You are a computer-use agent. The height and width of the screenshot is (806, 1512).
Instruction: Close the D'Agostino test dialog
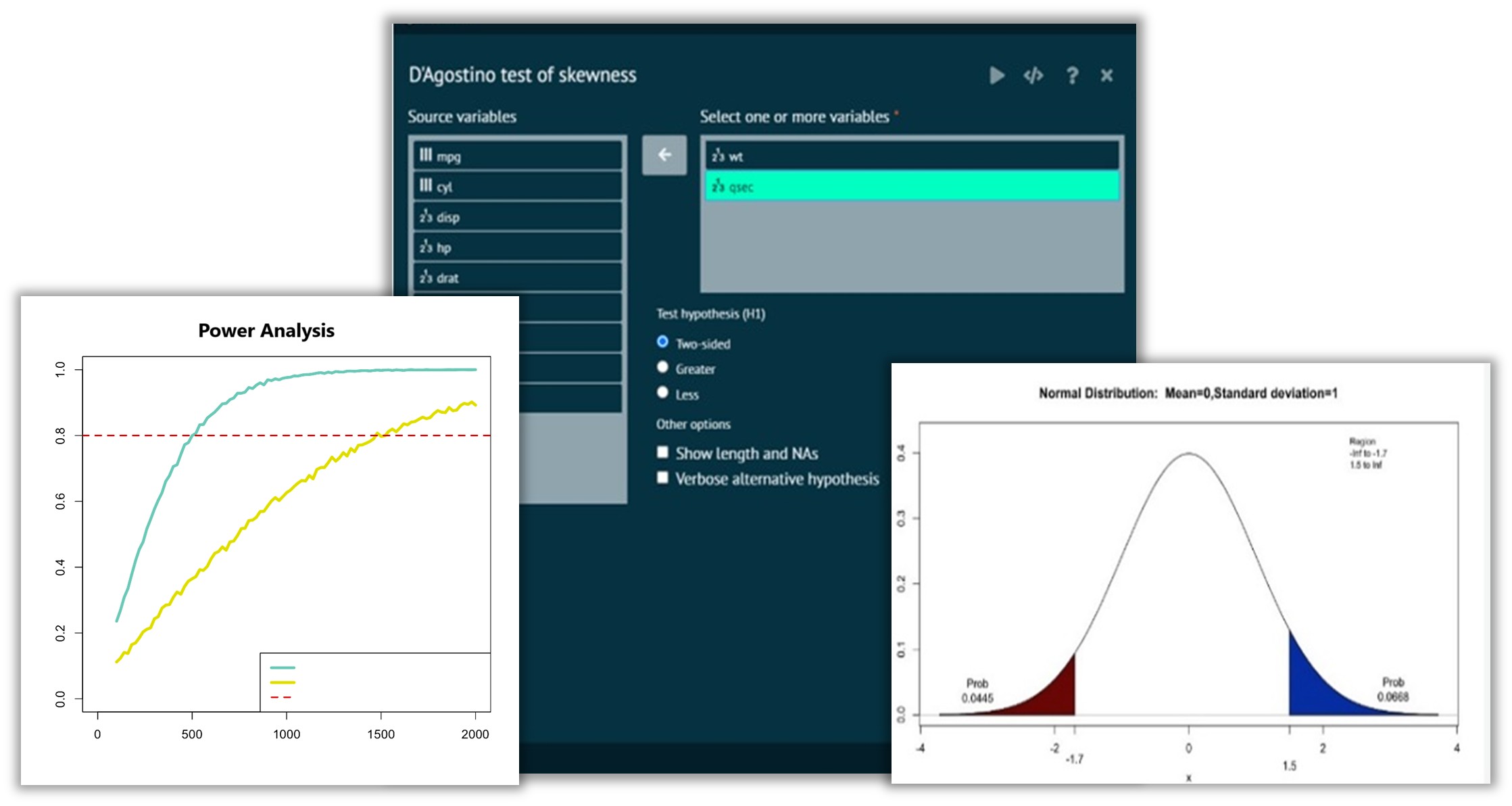click(1107, 76)
